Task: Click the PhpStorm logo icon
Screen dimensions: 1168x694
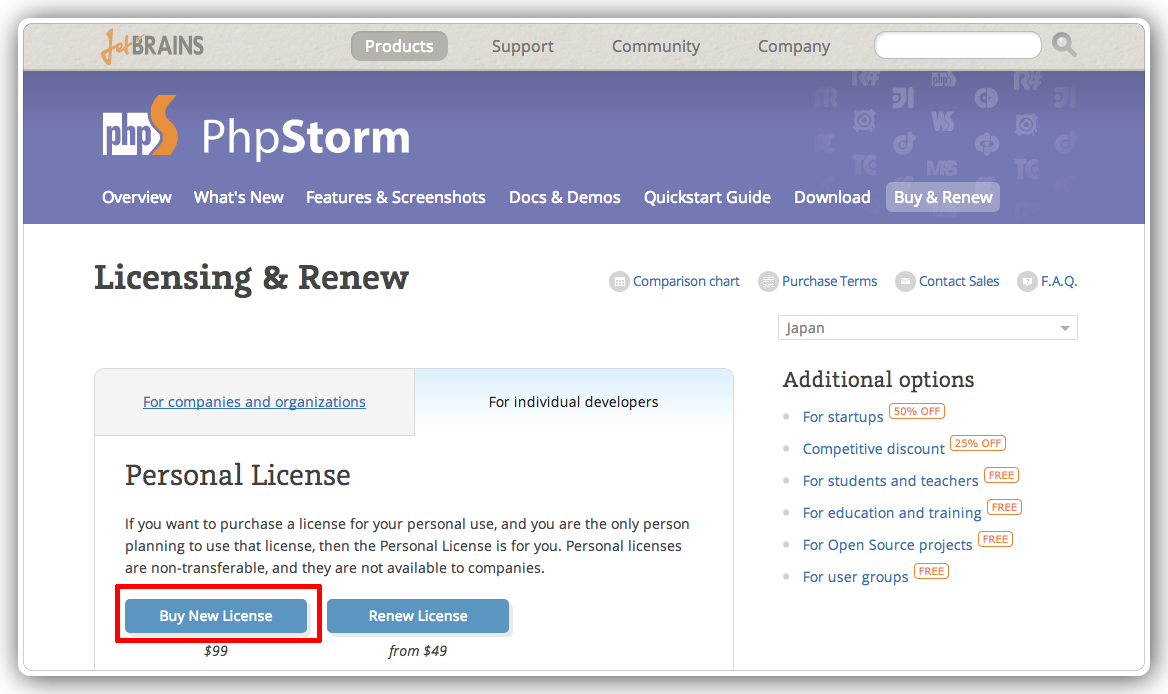Action: [140, 126]
